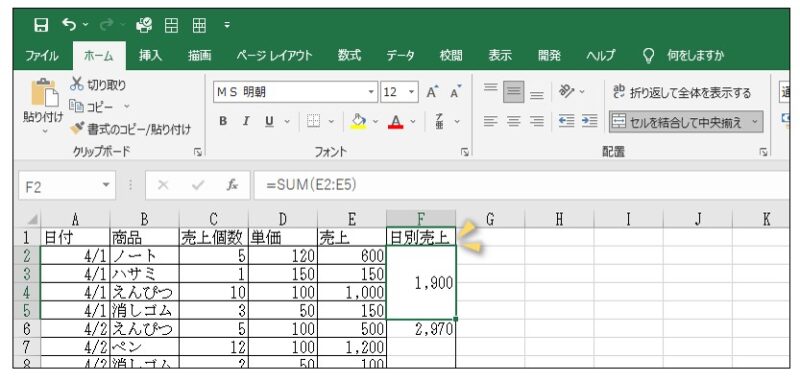Decrease the indent
The width and height of the screenshot is (800, 382).
pyautogui.click(x=566, y=122)
